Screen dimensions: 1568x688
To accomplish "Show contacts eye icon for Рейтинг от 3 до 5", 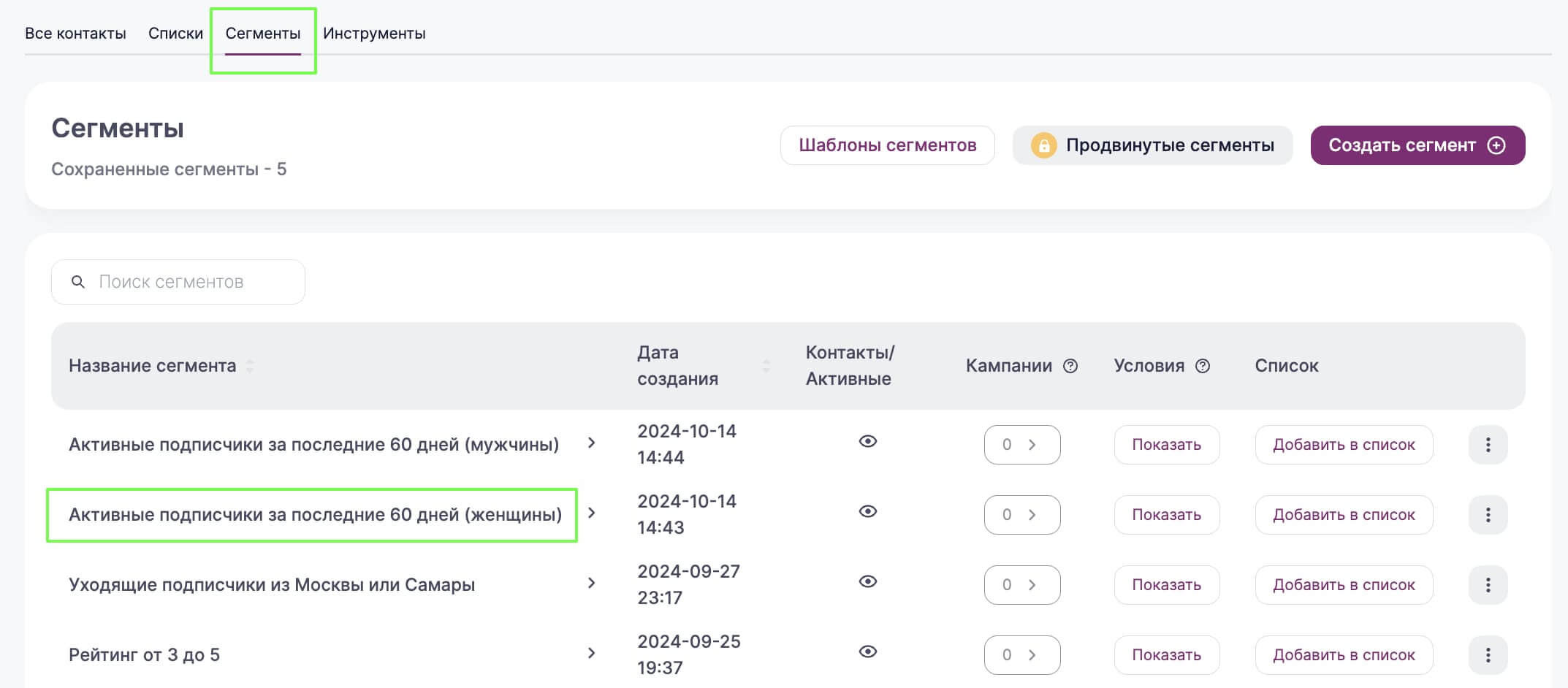I will (x=868, y=651).
